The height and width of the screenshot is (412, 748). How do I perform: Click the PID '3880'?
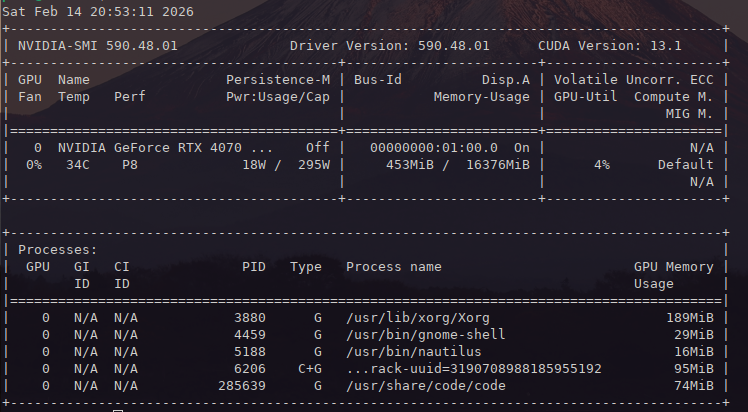click(250, 318)
